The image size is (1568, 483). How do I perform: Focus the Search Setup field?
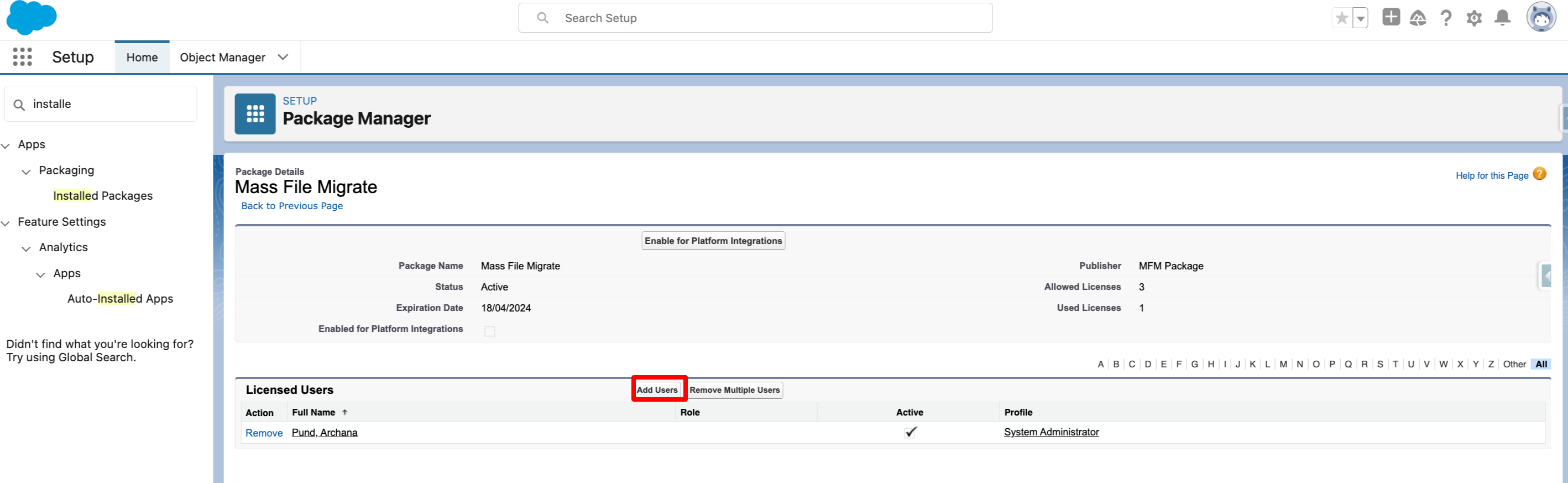pos(755,18)
